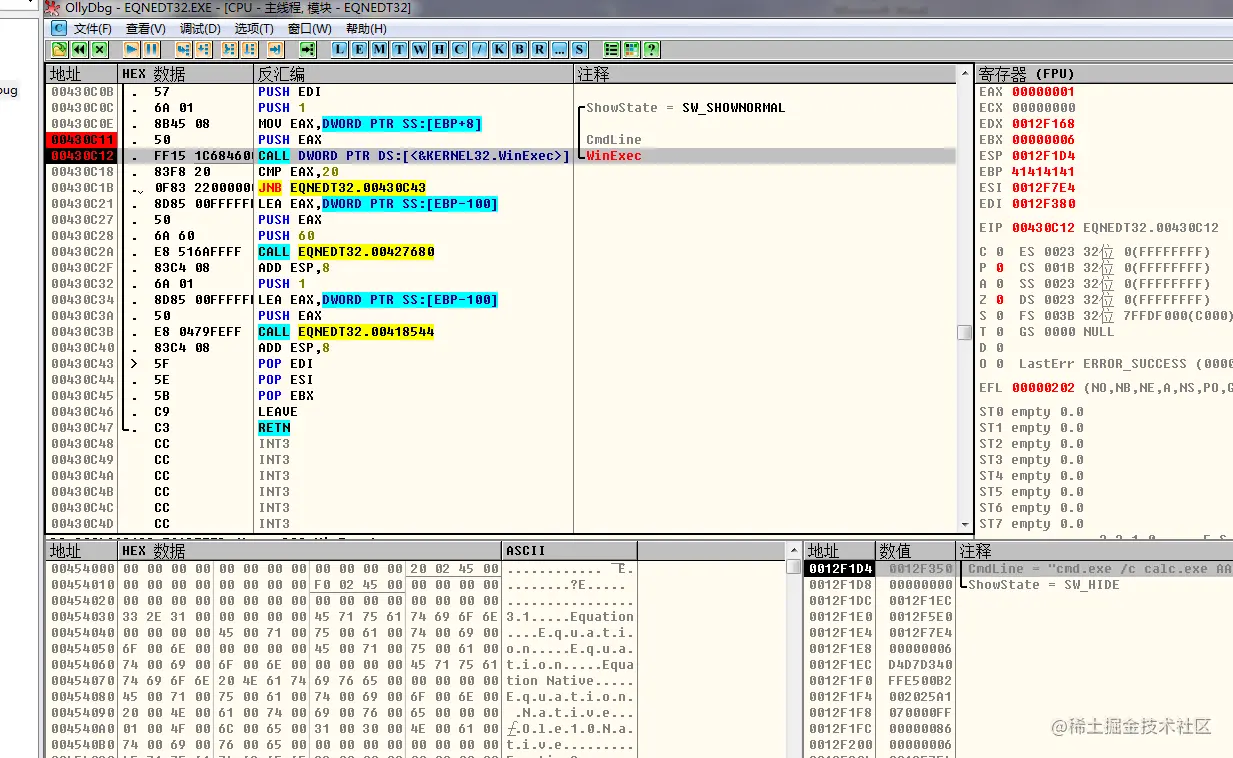Select the LEAVE instruction line
The width and height of the screenshot is (1233, 758).
[x=278, y=412]
